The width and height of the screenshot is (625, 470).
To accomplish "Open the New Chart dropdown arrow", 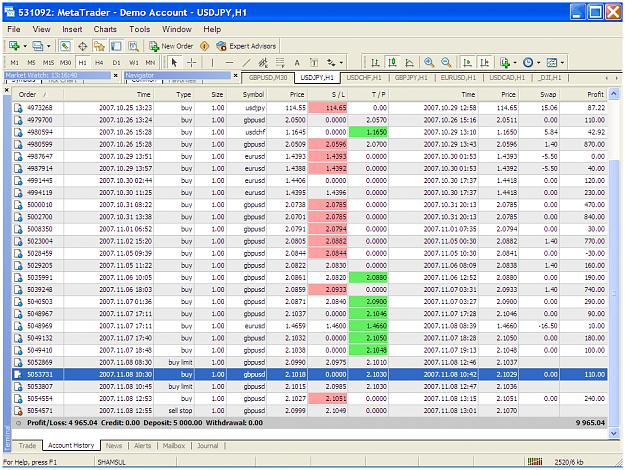I will [x=25, y=46].
